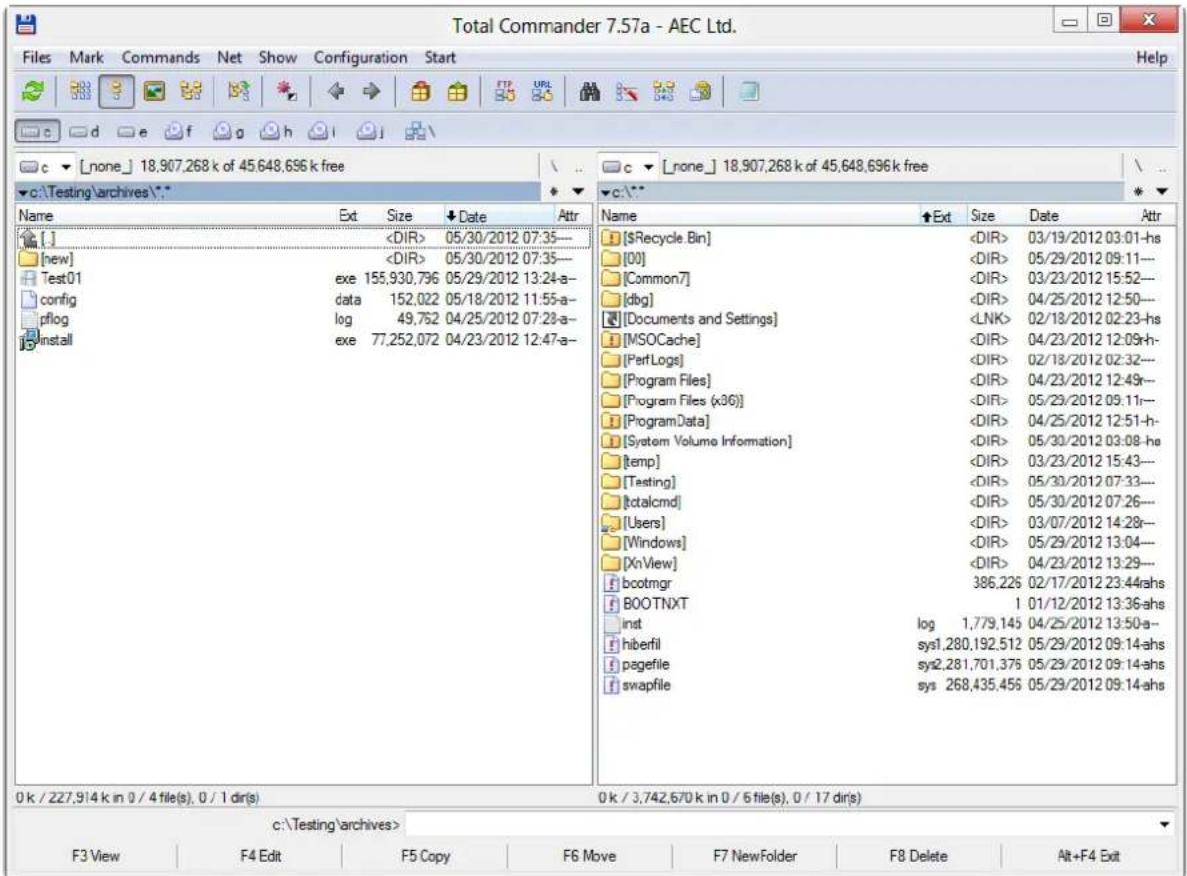Select drive c in the drive bar

click(36, 132)
